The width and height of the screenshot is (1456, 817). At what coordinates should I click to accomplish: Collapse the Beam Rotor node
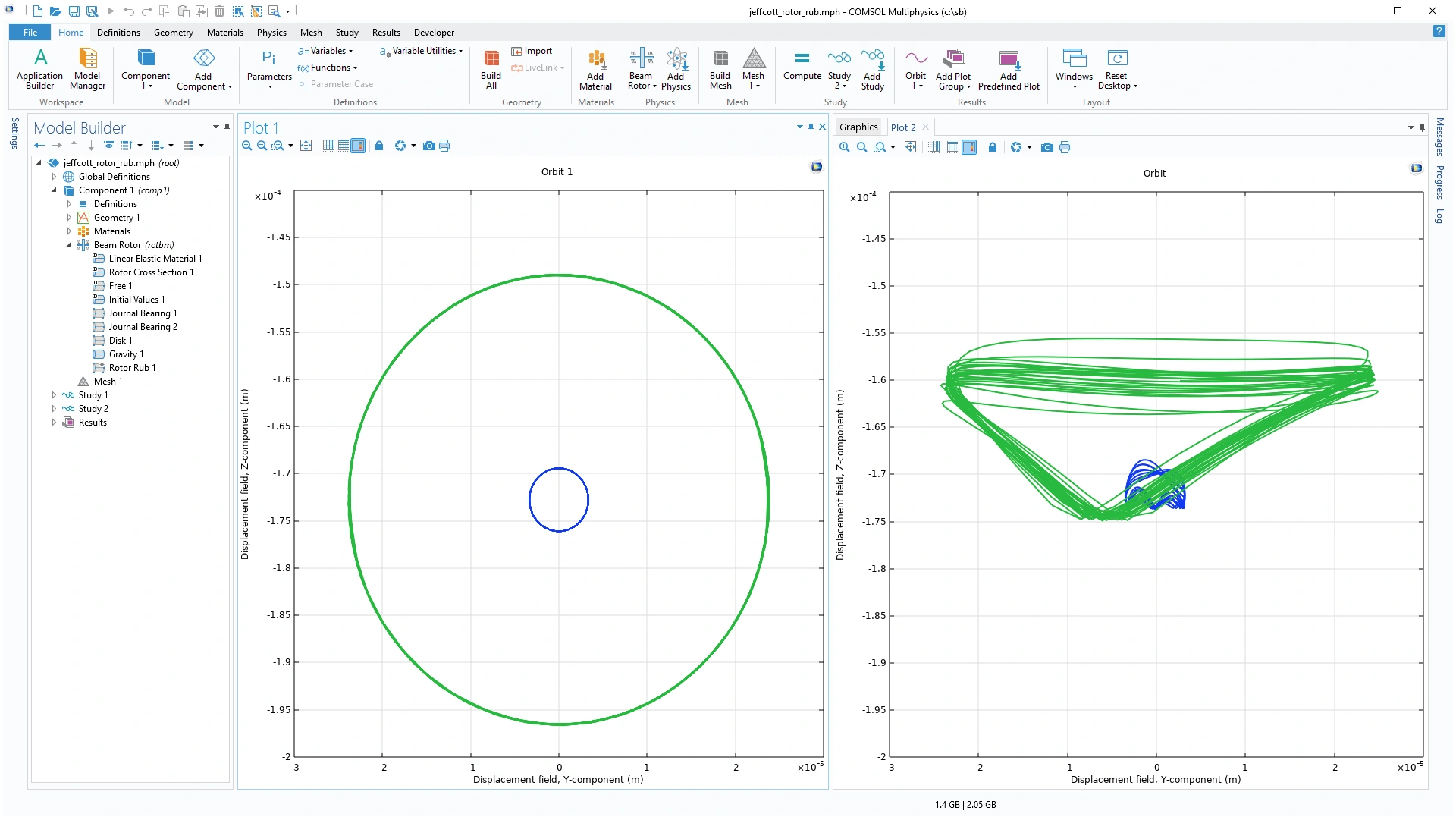coord(69,245)
